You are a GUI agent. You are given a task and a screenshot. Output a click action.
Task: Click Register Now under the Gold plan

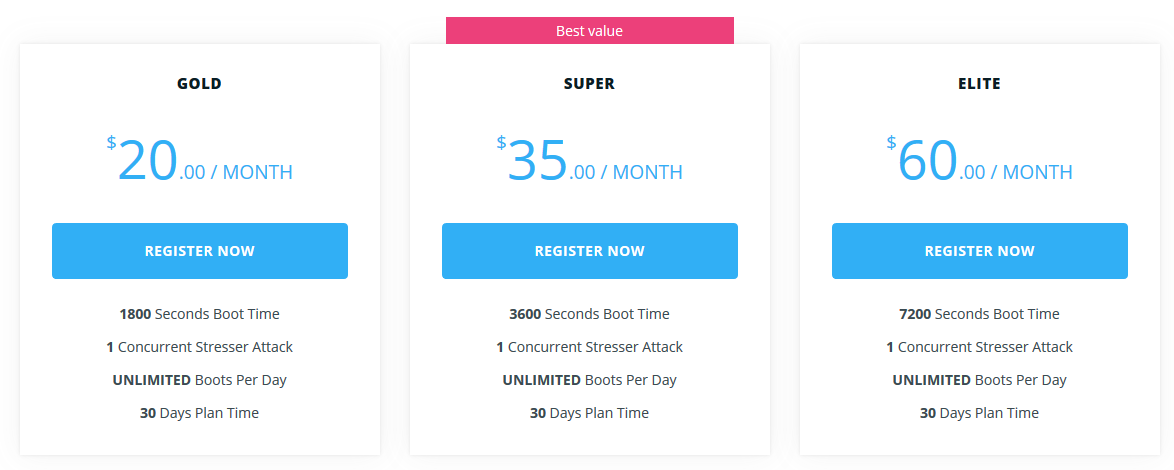click(200, 251)
